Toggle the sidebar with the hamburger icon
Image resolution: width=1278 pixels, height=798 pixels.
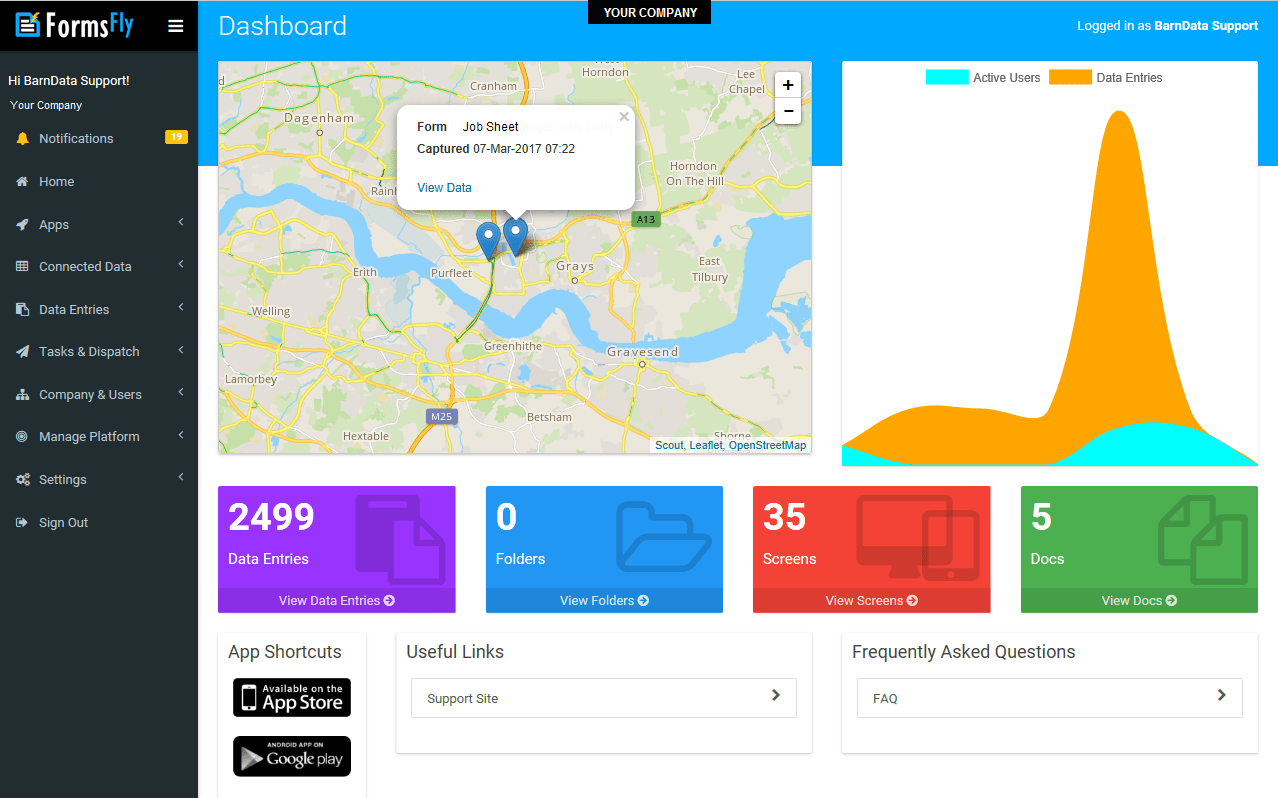[x=176, y=25]
